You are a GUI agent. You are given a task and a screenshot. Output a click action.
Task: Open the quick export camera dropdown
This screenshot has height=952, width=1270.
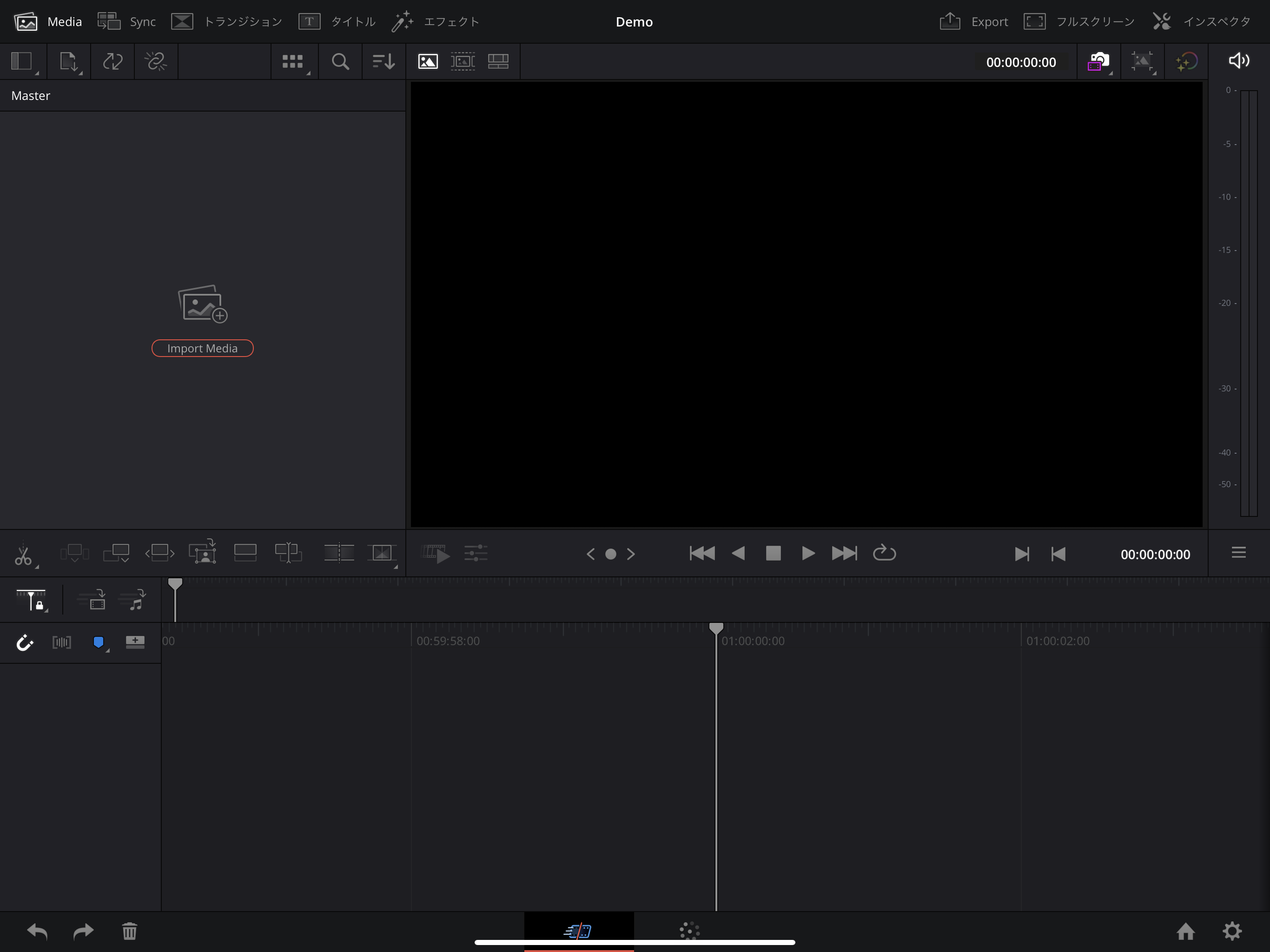point(1099,61)
